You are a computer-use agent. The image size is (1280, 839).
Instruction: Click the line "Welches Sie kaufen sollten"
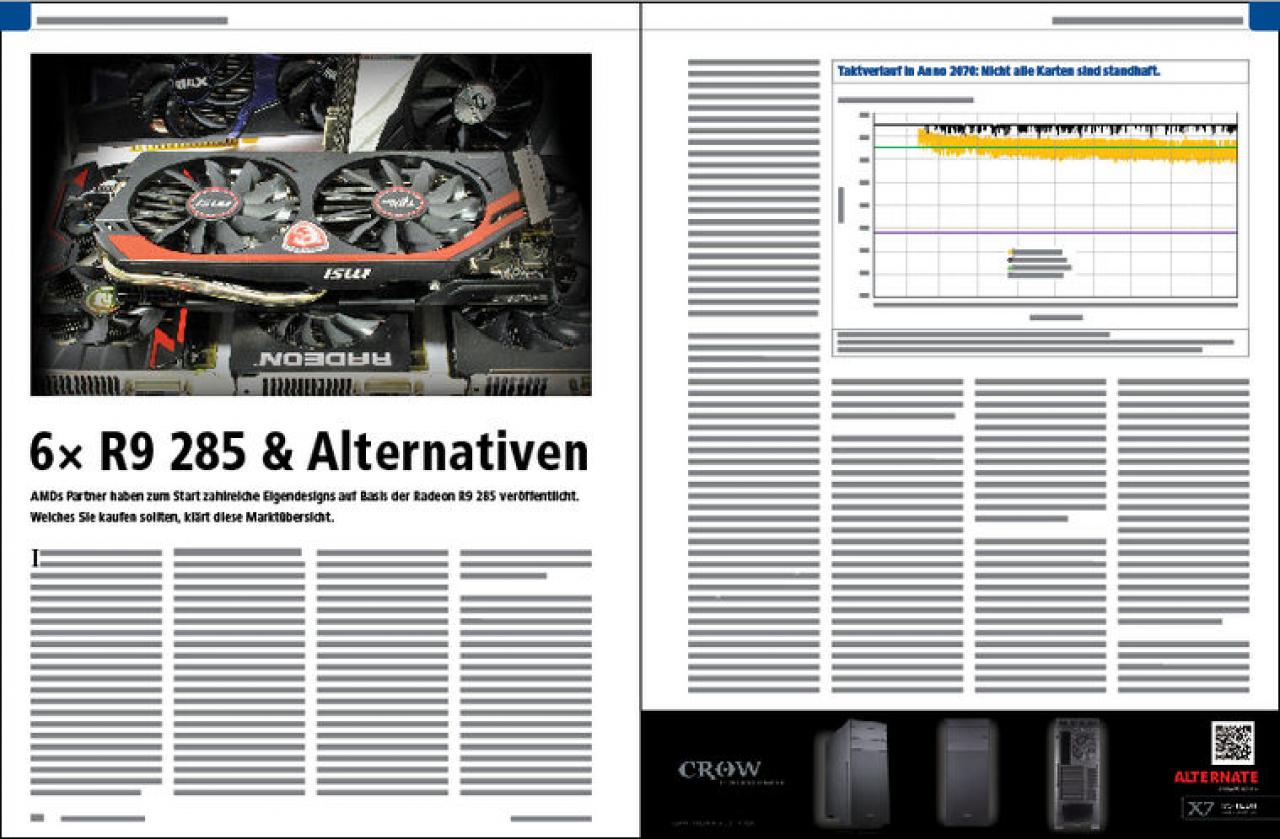181,519
